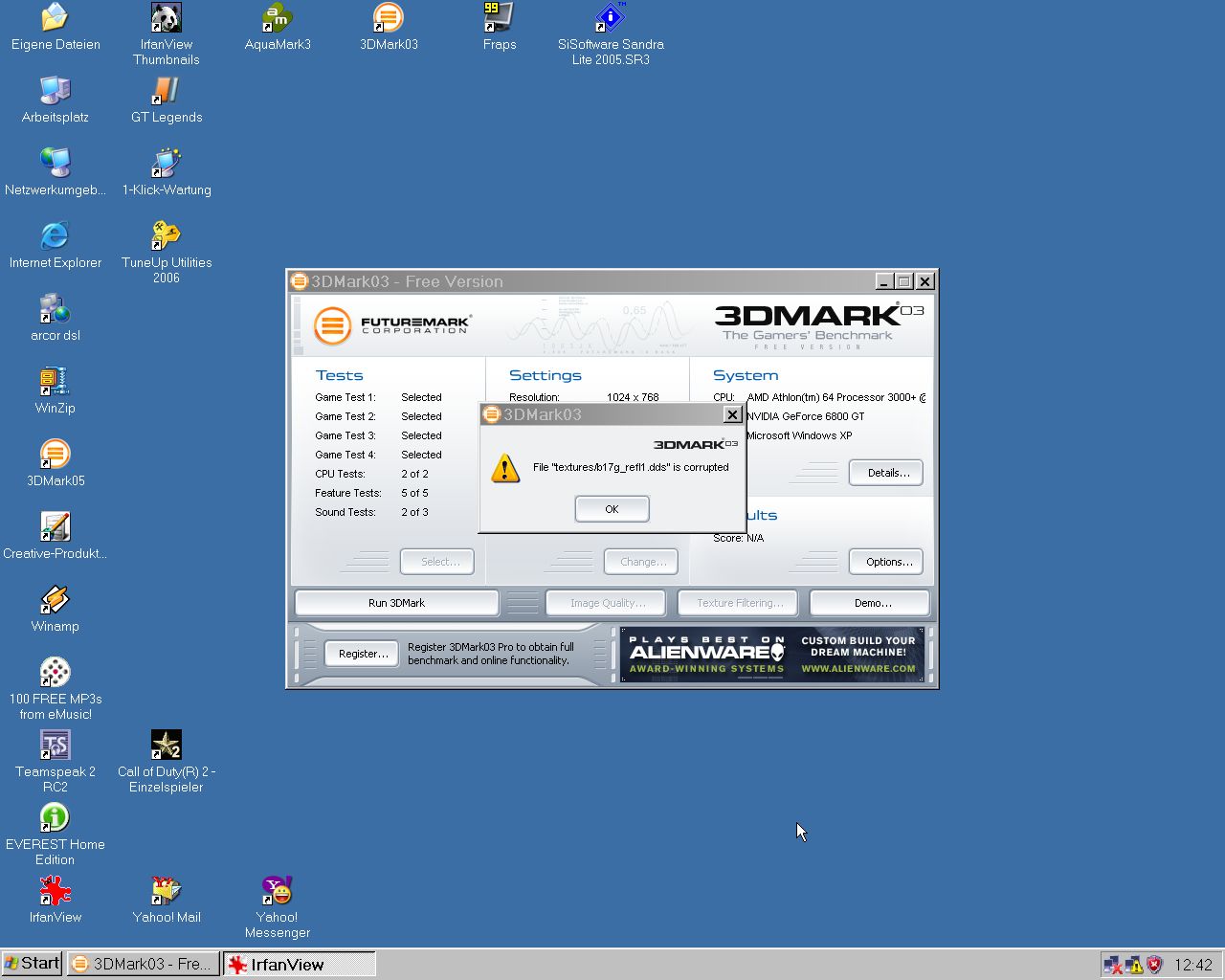Open the Eigene Dateien desktop icon

(56, 27)
